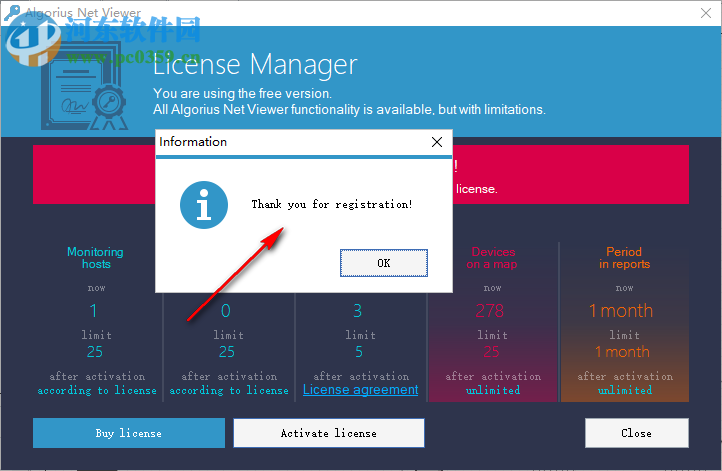Click the Period in reports current '1 month' value
722x471 pixels.
coord(621,311)
